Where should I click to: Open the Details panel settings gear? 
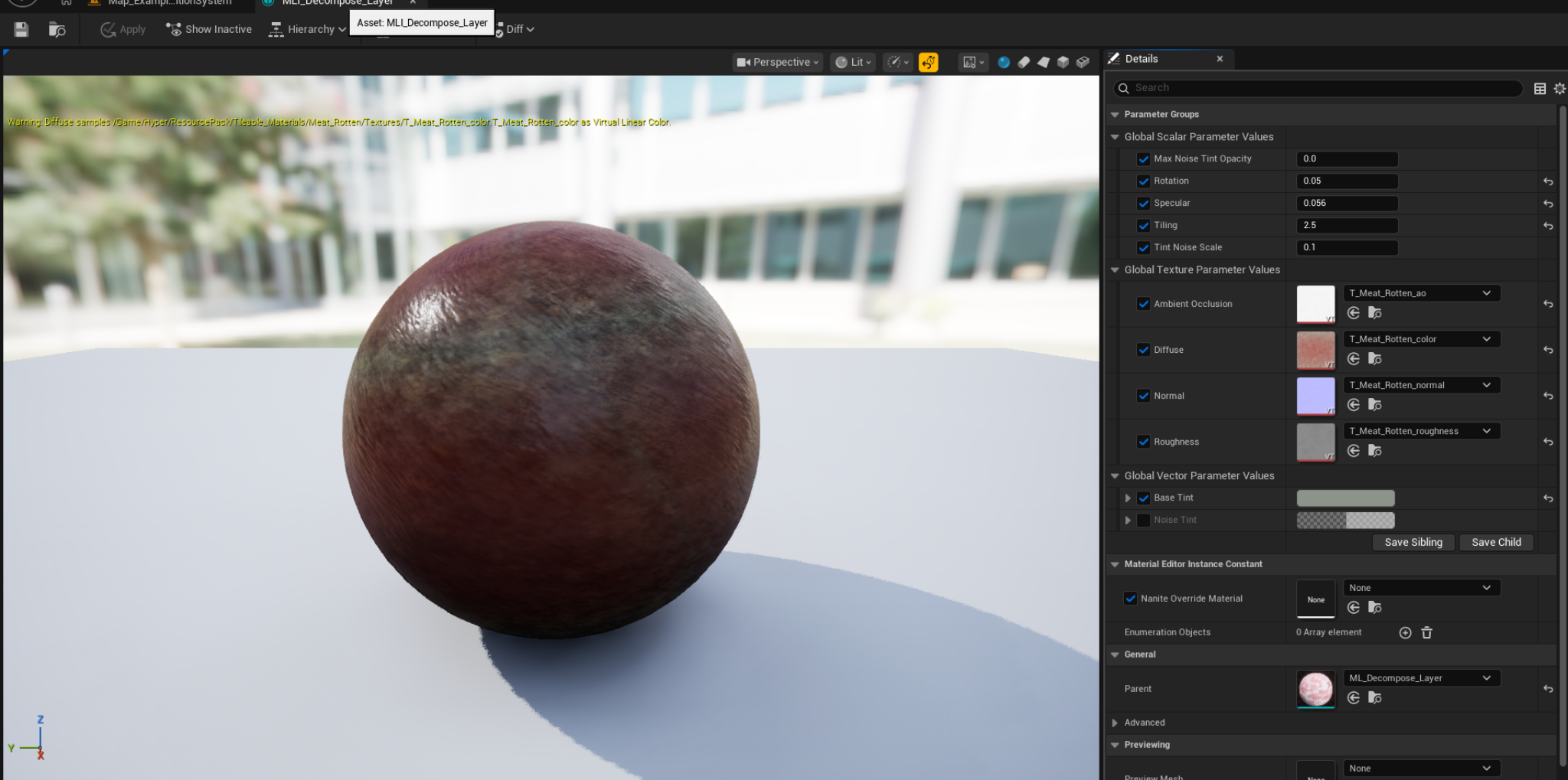click(x=1560, y=88)
